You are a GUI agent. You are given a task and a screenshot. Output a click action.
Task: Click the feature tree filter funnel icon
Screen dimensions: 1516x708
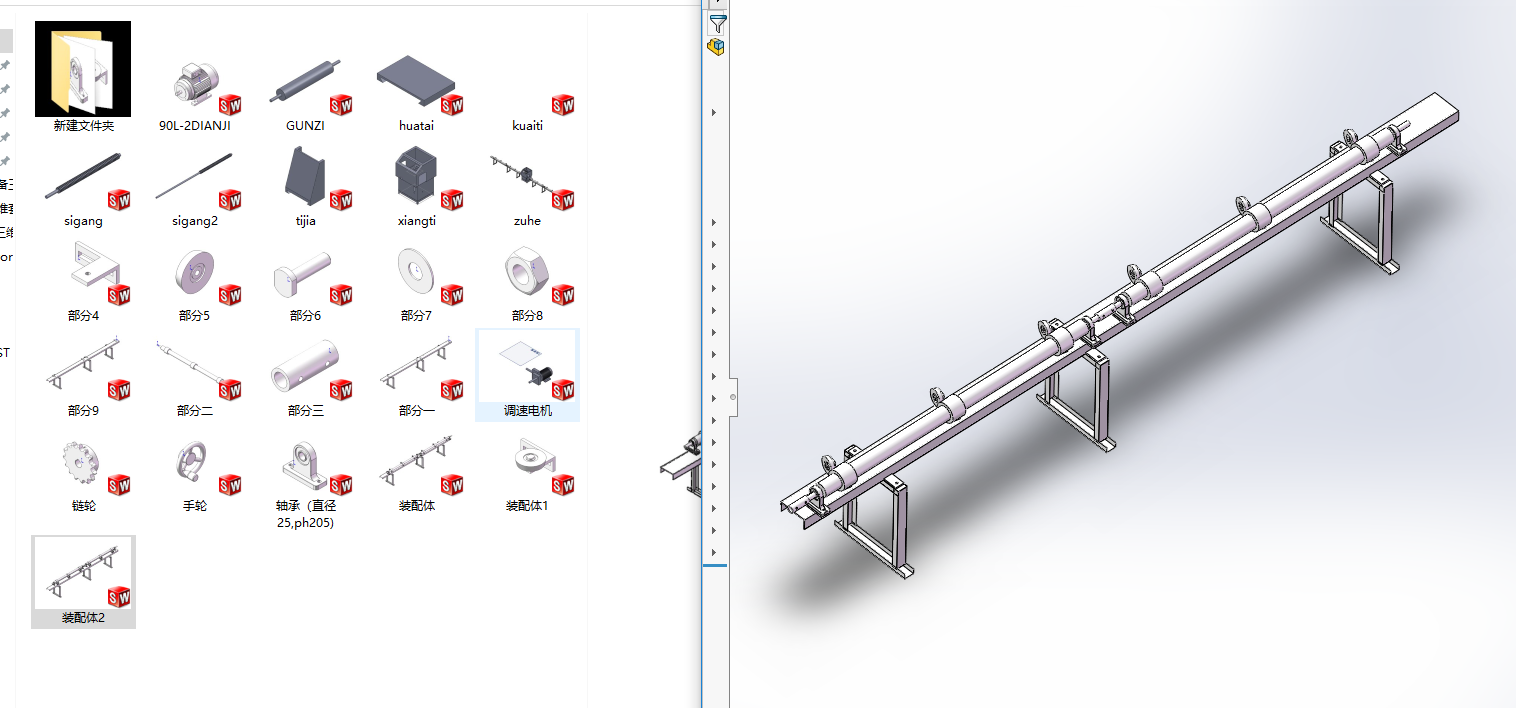(x=717, y=23)
